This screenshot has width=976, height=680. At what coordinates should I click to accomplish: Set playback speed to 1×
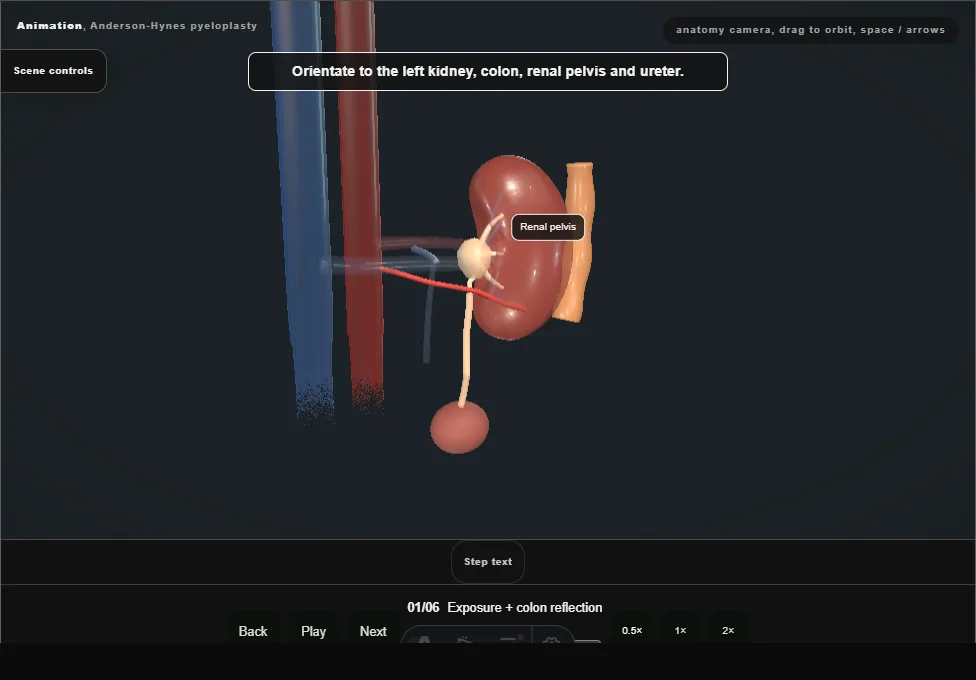click(680, 630)
